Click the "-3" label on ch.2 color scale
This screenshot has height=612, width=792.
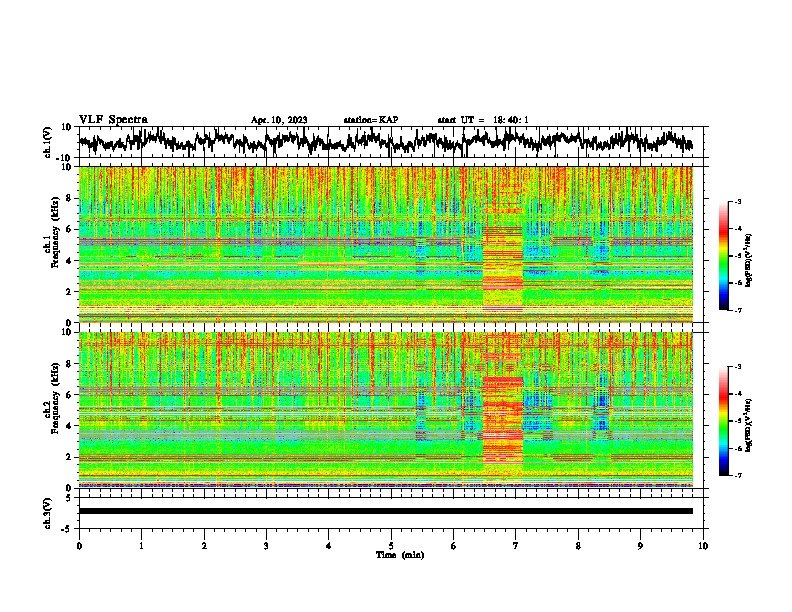click(x=736, y=367)
